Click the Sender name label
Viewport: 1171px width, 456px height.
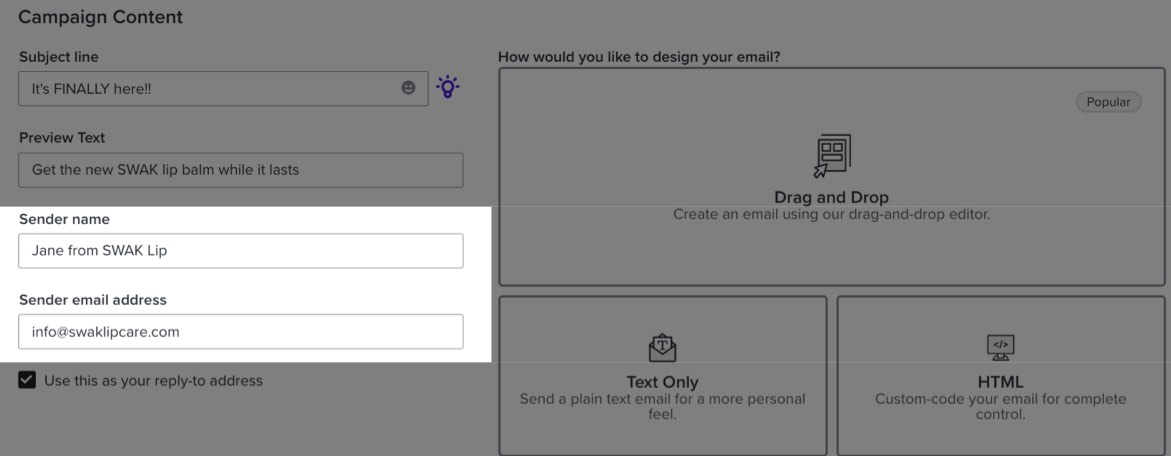[x=64, y=219]
